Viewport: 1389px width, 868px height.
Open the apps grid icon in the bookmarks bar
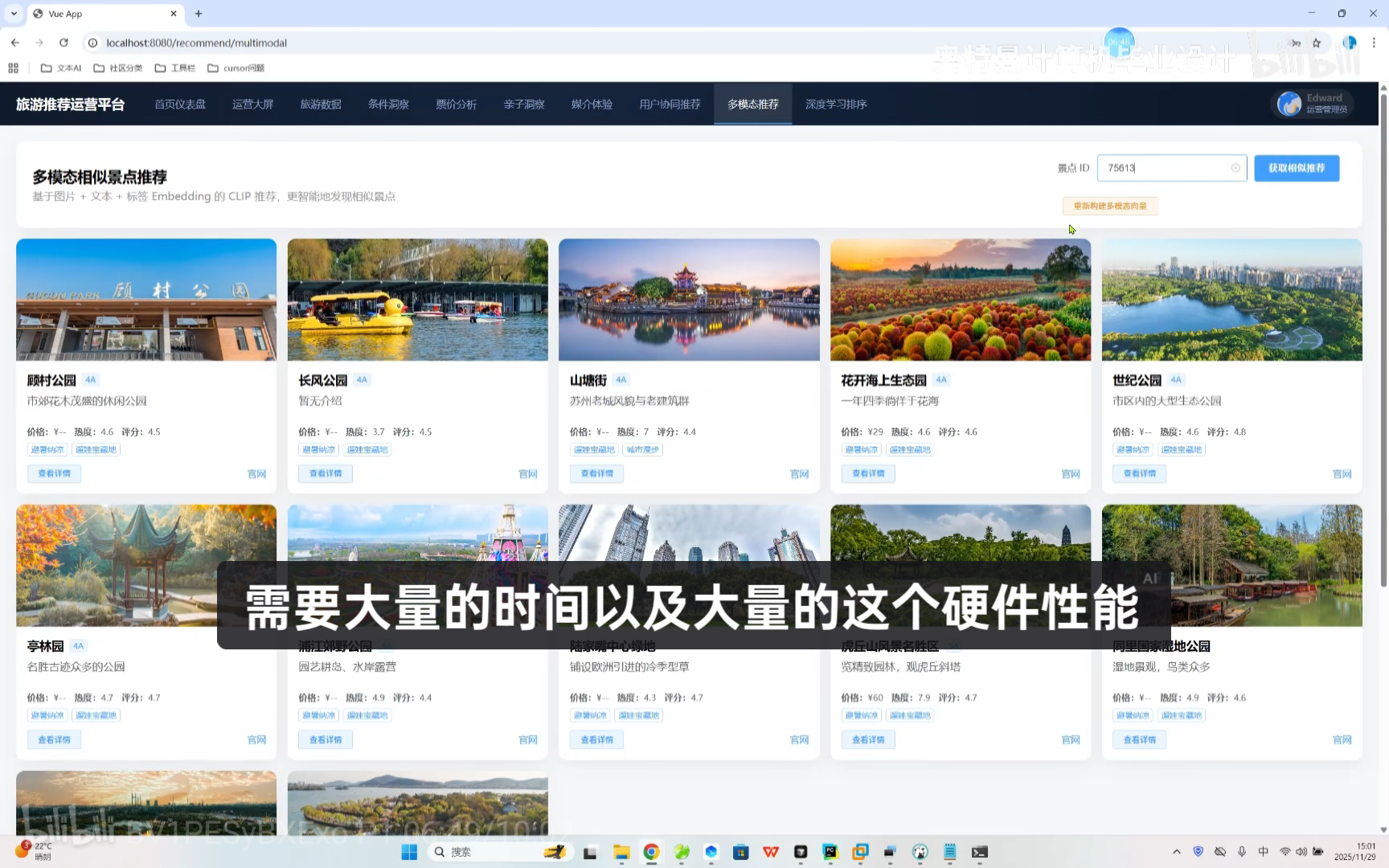click(x=13, y=68)
